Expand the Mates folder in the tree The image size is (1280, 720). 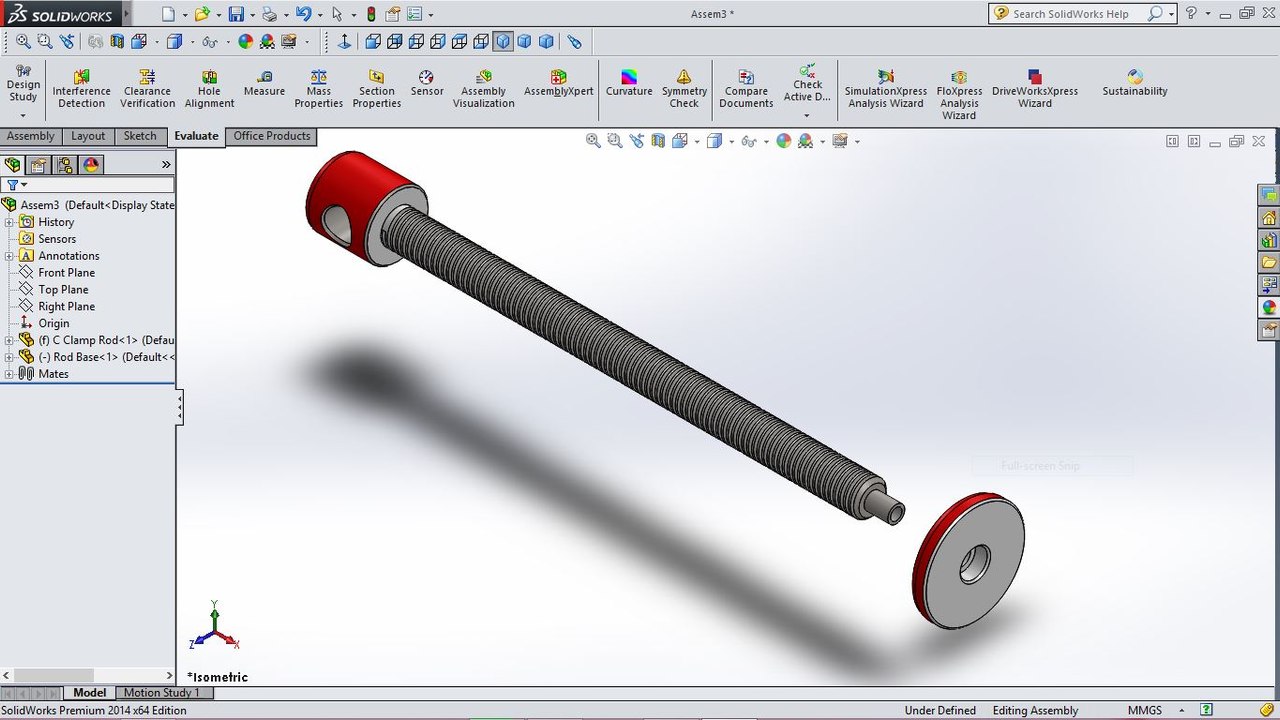(9, 374)
